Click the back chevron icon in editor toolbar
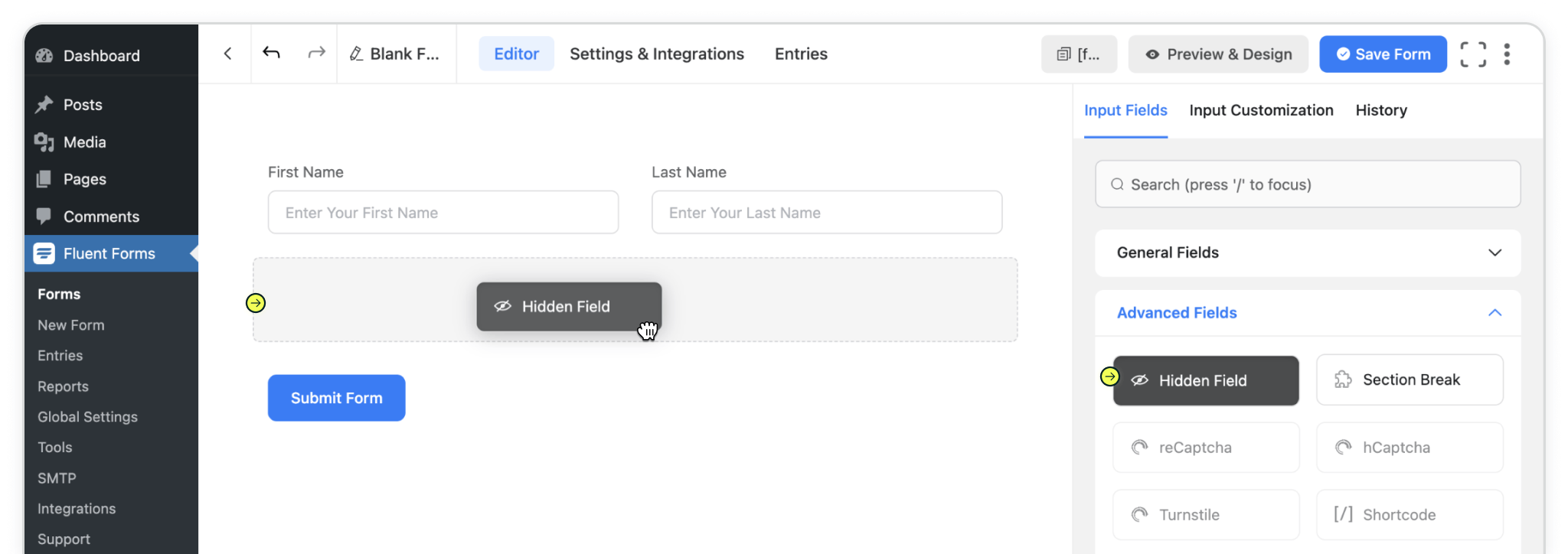 (x=227, y=54)
